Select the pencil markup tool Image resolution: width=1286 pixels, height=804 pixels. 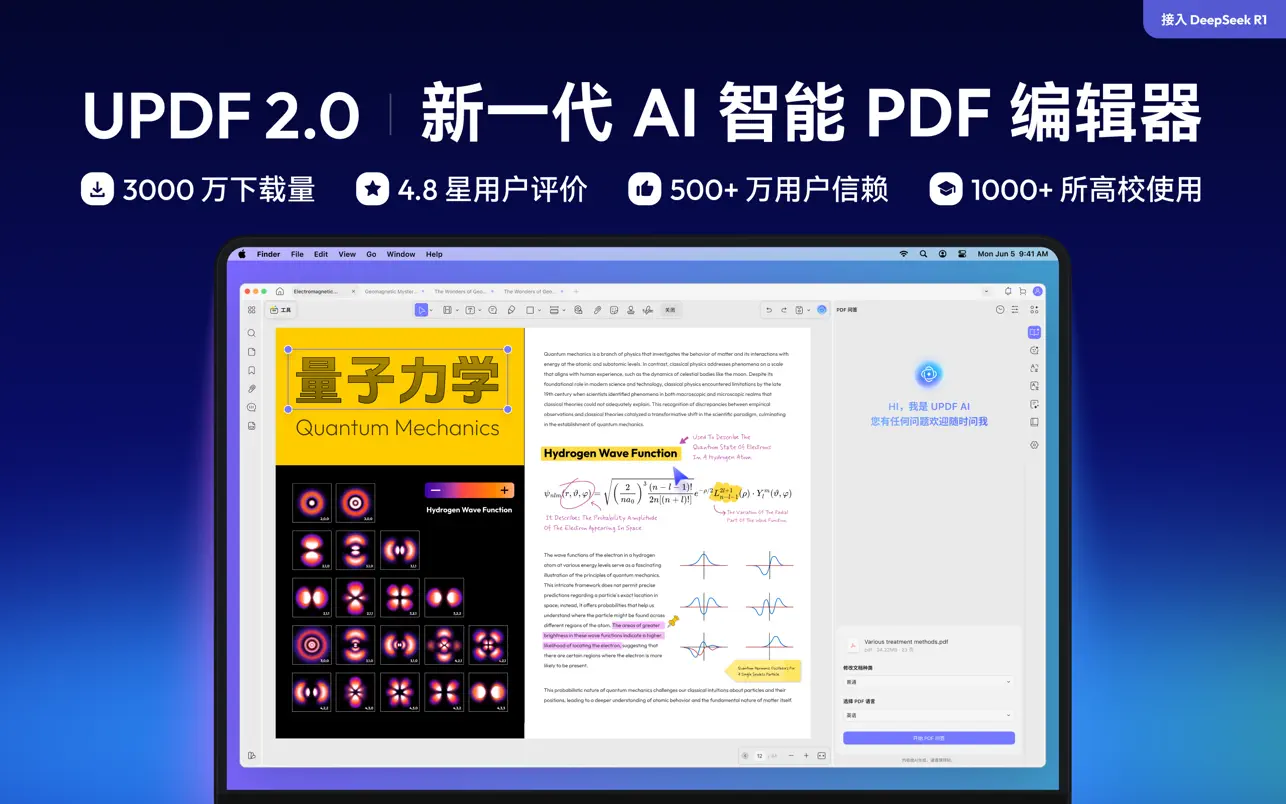tap(511, 309)
